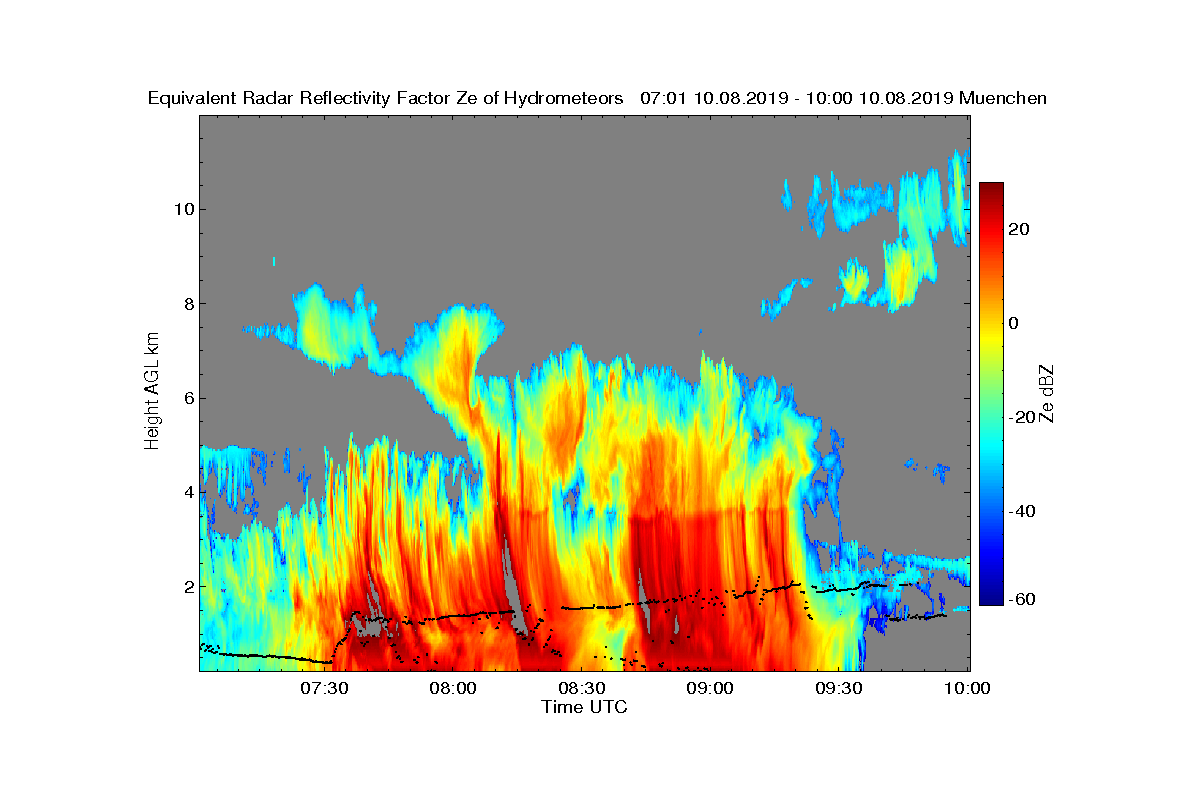1200x800 pixels.
Task: Click the height tick label 2
Action: [x=187, y=586]
